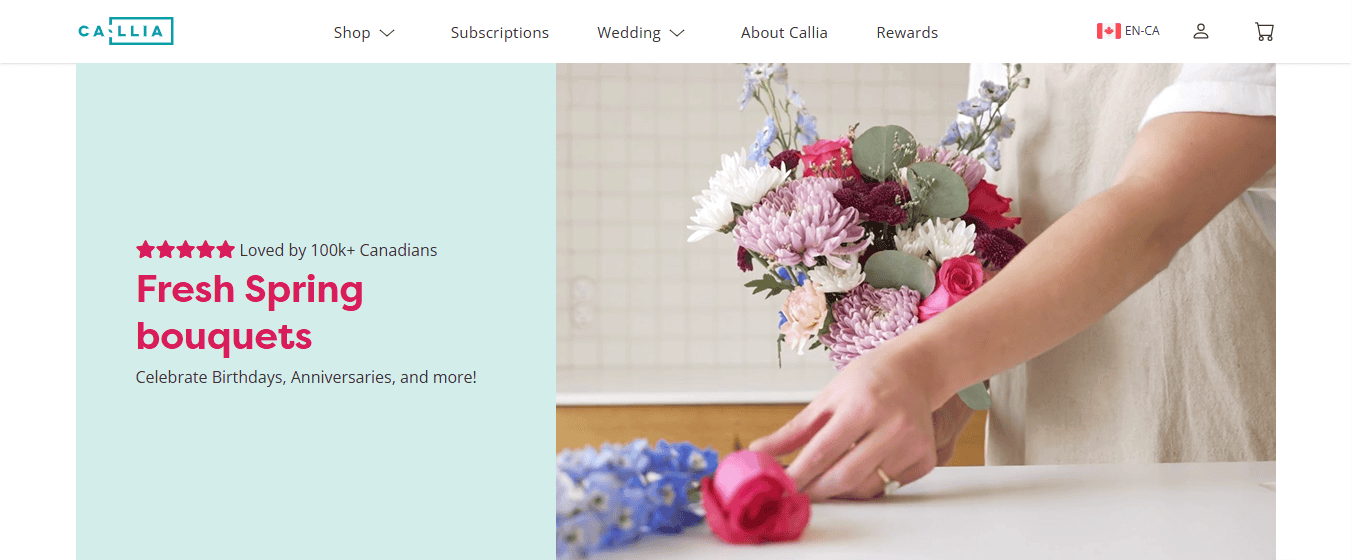Click the pink rose on the table
1352x560 pixels.
pyautogui.click(x=753, y=496)
